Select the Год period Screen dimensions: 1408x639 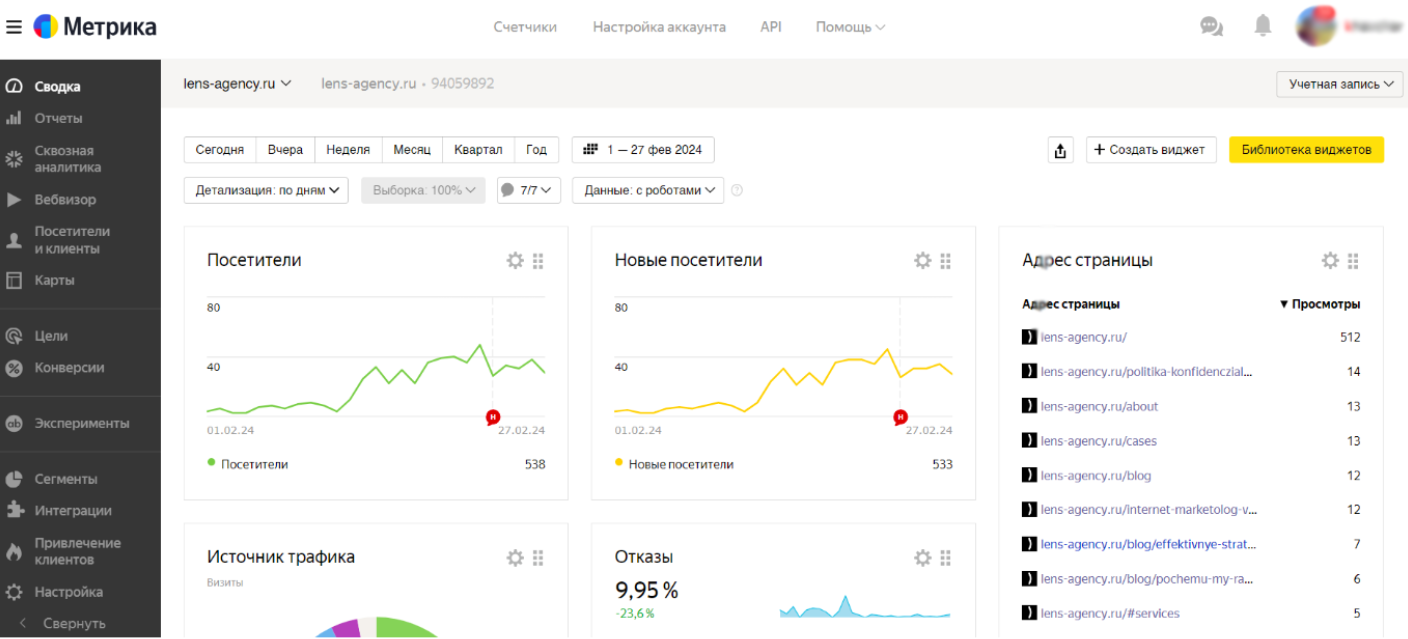coord(537,150)
